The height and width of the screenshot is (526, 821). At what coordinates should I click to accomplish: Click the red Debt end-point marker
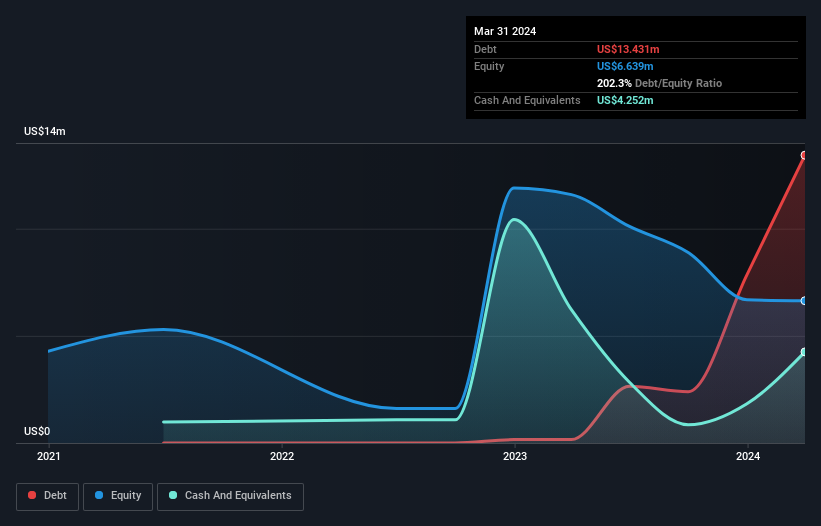[x=804, y=155]
